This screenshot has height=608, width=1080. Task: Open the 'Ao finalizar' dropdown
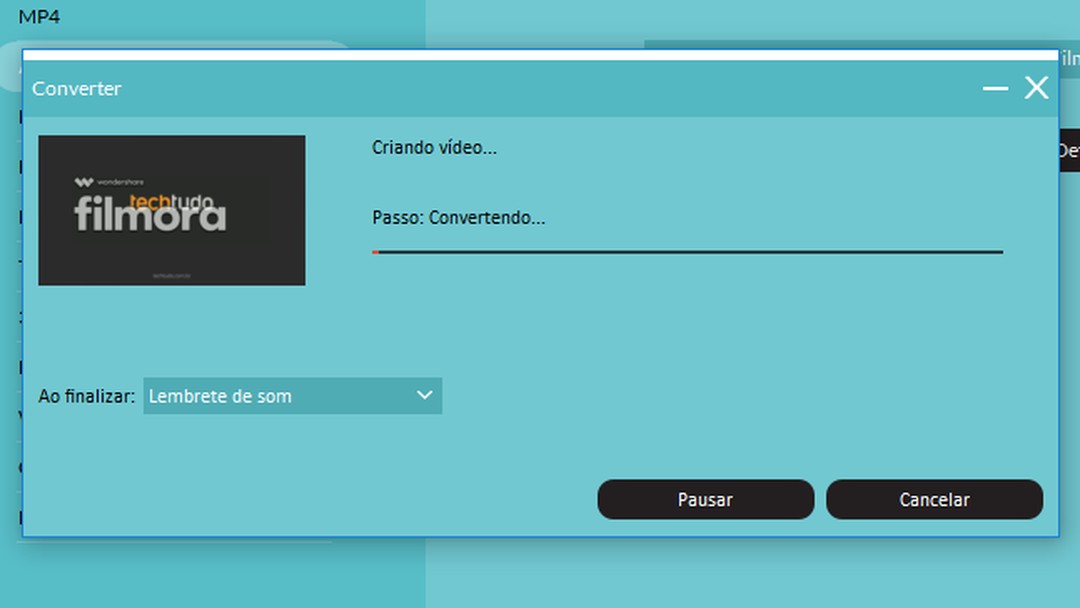click(x=293, y=396)
